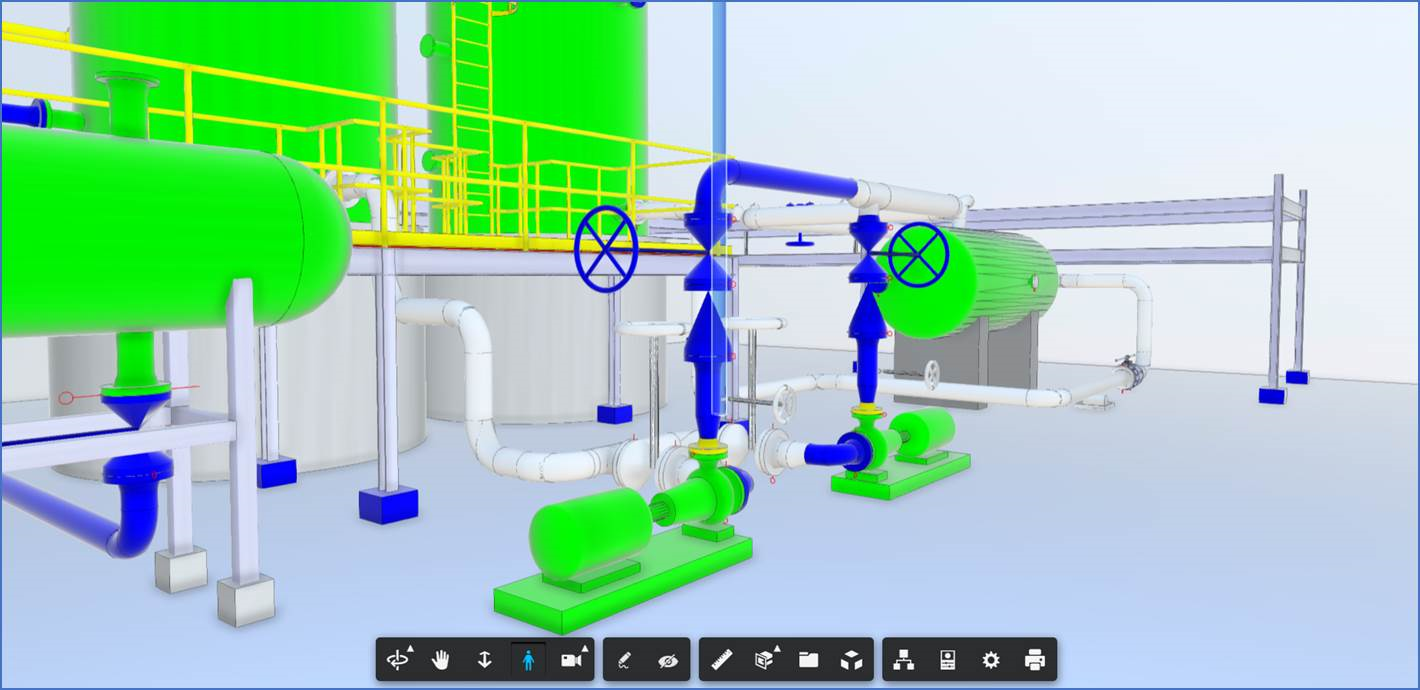1420x690 pixels.
Task: Click the Print icon
Action: (x=1035, y=660)
